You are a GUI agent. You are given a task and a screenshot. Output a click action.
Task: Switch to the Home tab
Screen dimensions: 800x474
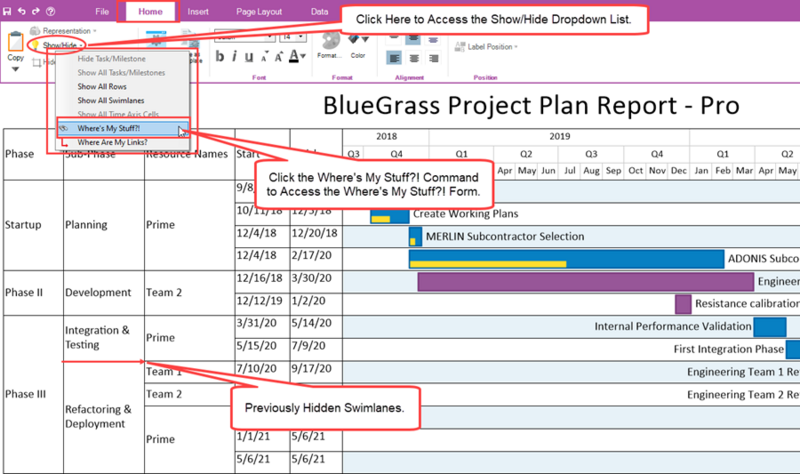(x=150, y=11)
